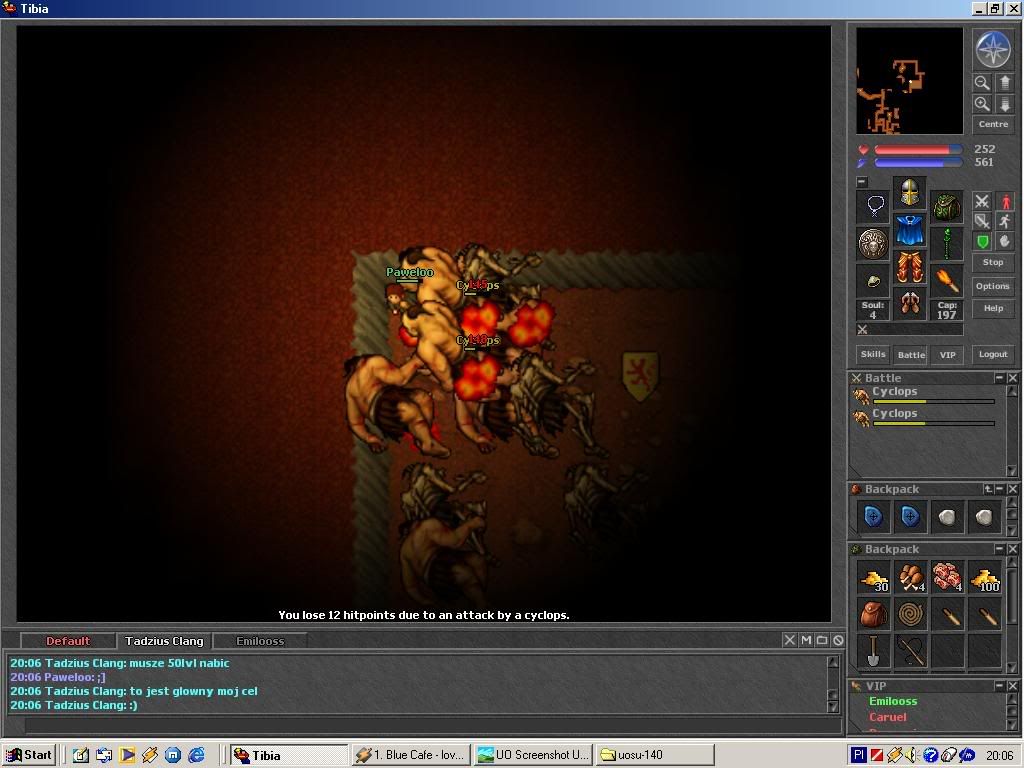Open the Help window
Viewport: 1024px width, 768px height.
(993, 308)
